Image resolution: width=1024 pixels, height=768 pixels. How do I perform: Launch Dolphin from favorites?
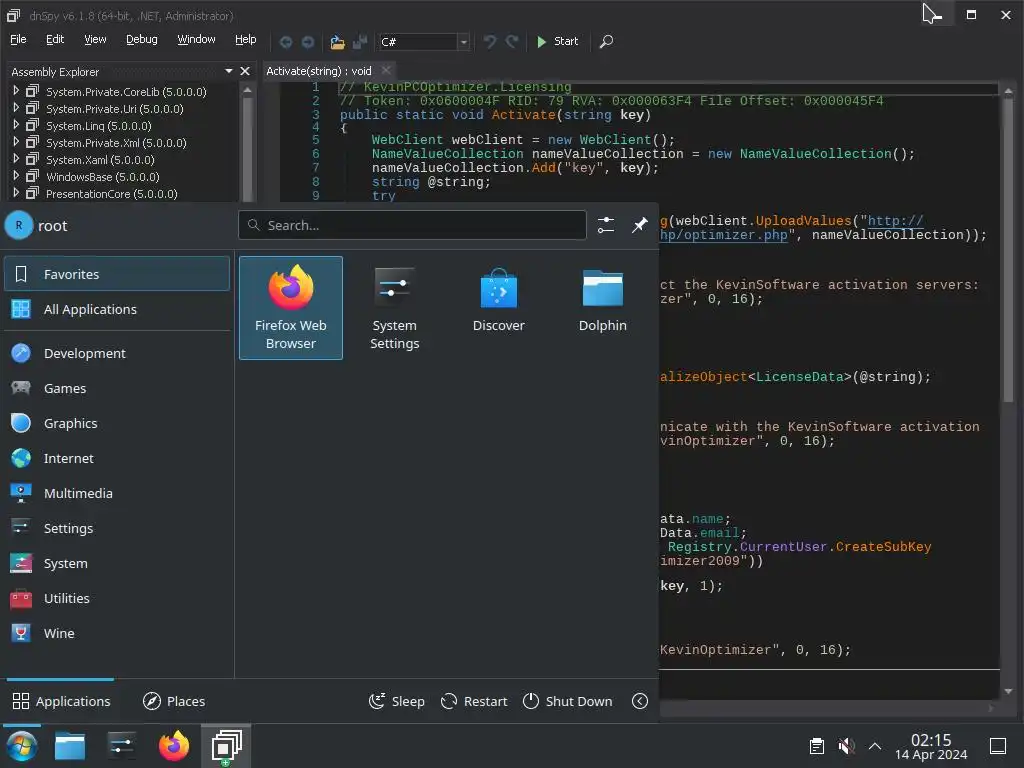point(602,308)
